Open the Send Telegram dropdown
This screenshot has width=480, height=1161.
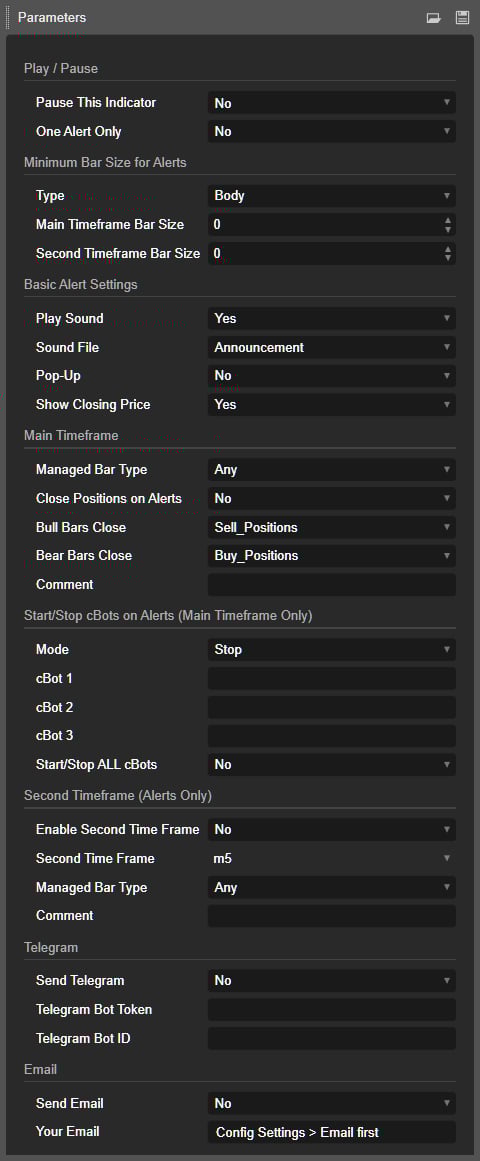(332, 980)
